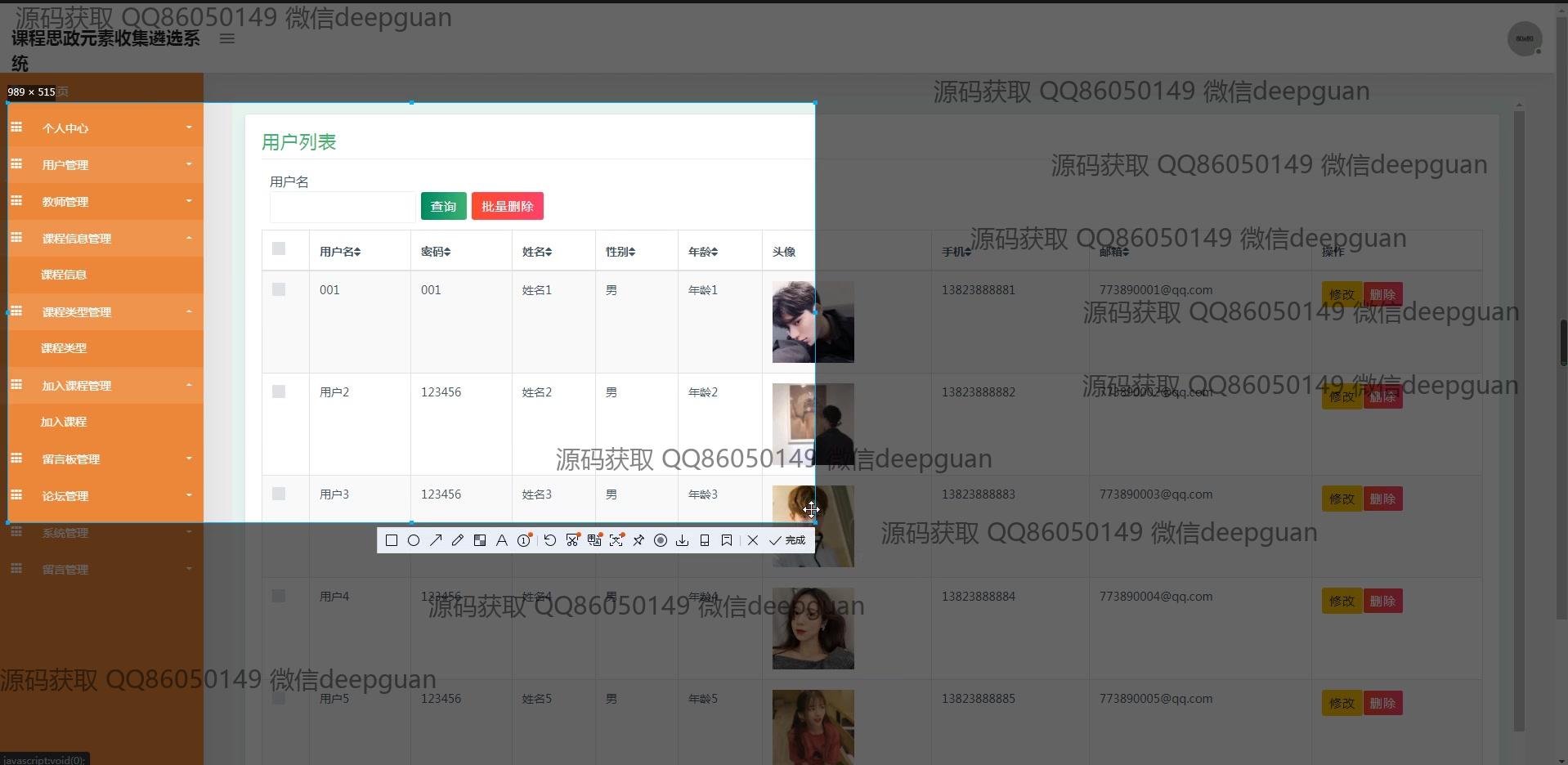Cancel the screenshot with X icon
The width and height of the screenshot is (1568, 765).
(x=753, y=540)
